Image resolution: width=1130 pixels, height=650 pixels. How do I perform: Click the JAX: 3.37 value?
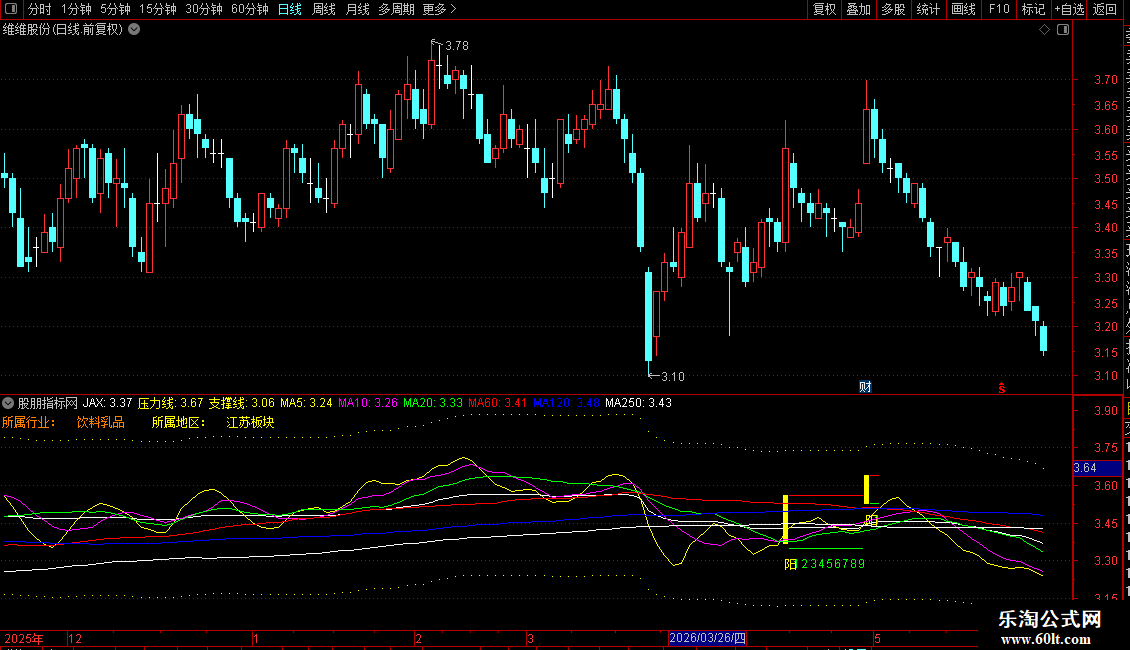107,403
